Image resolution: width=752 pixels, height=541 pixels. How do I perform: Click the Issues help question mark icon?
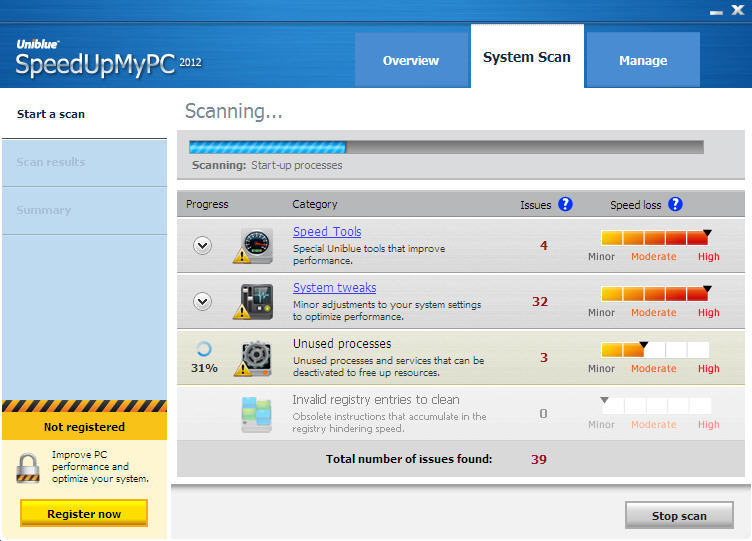click(x=565, y=204)
